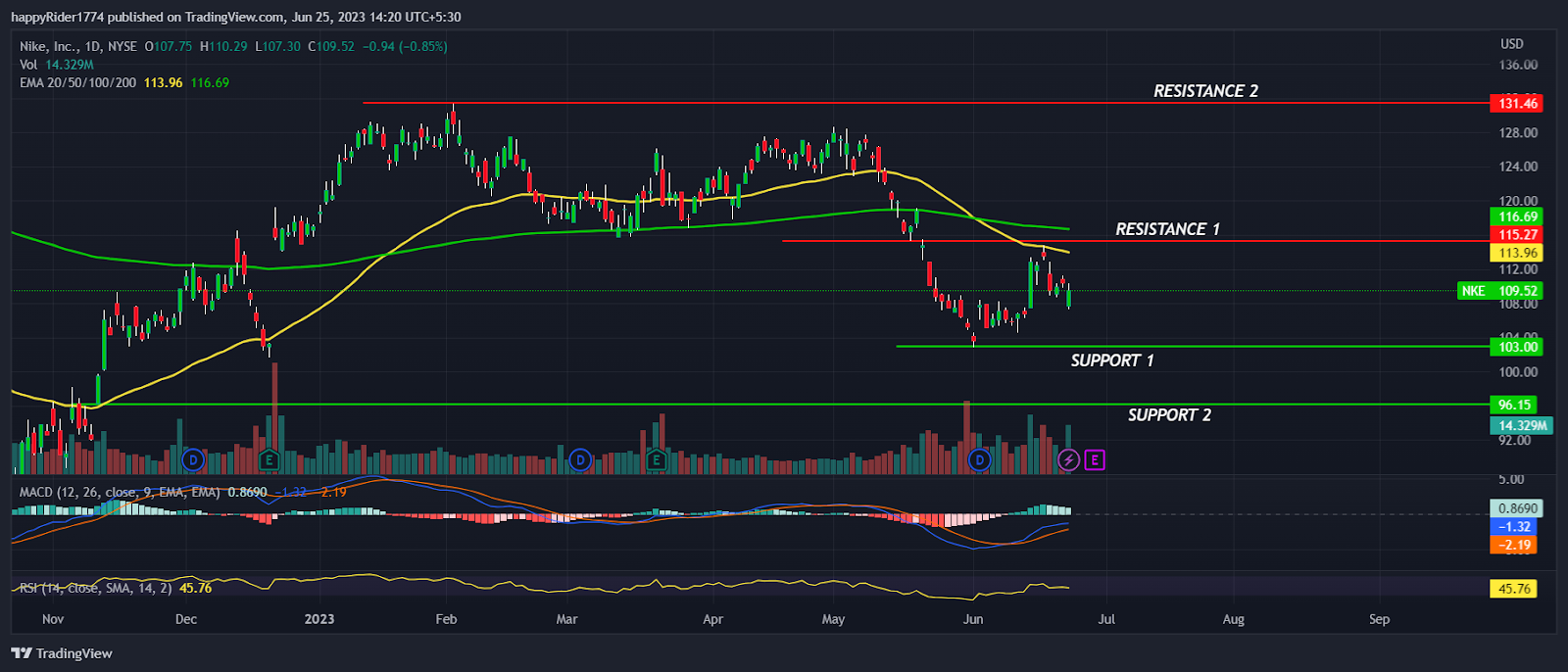Open the earnings 'E' marker in late December
Viewport: 1568px width, 672px height.
pos(269,459)
